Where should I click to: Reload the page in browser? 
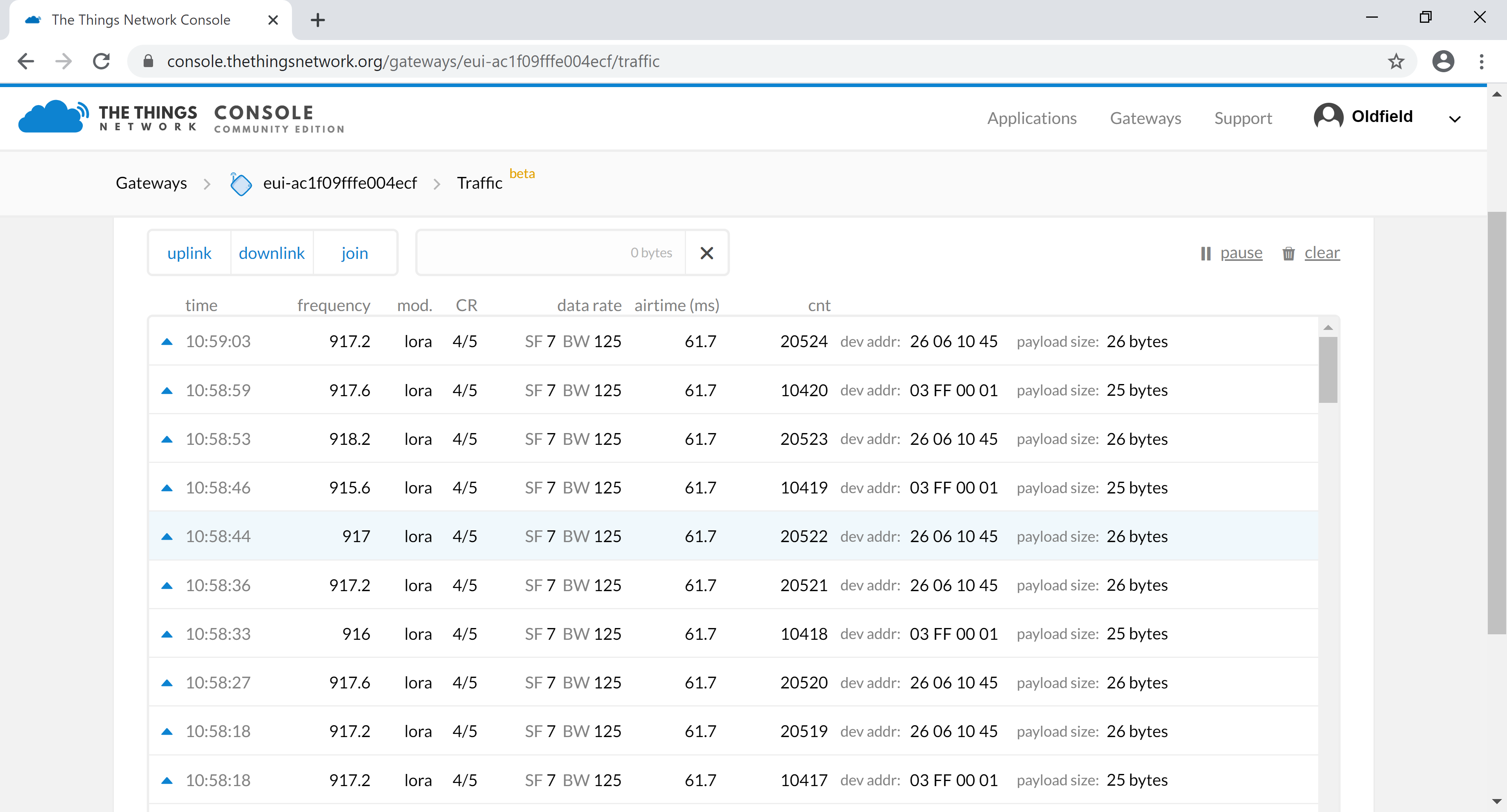102,61
